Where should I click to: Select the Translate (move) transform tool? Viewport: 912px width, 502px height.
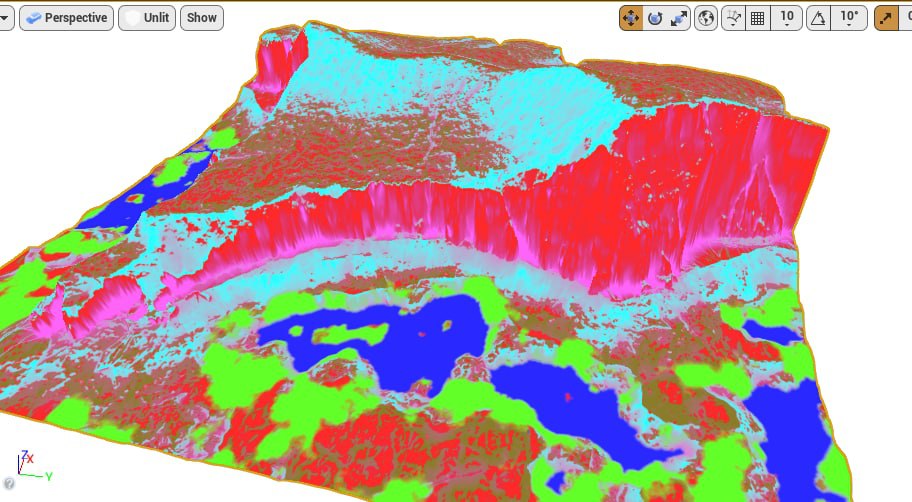tap(630, 18)
